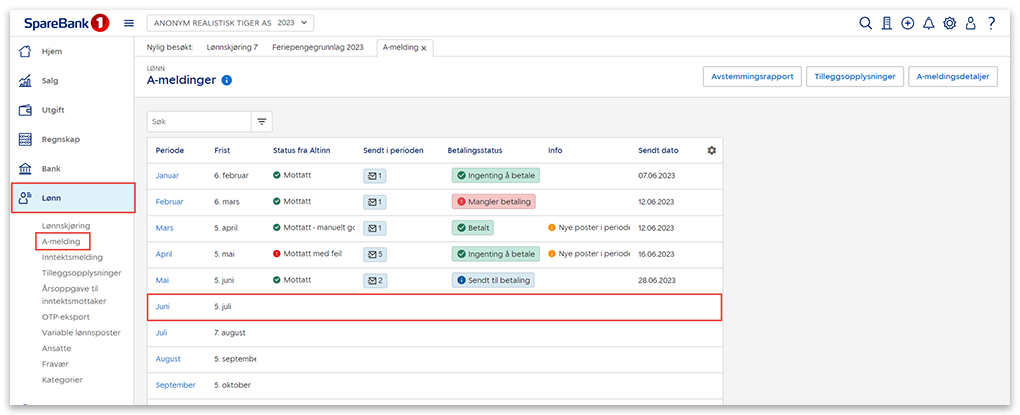
Task: Click the info icon next to A-meldinger
Action: 227,80
